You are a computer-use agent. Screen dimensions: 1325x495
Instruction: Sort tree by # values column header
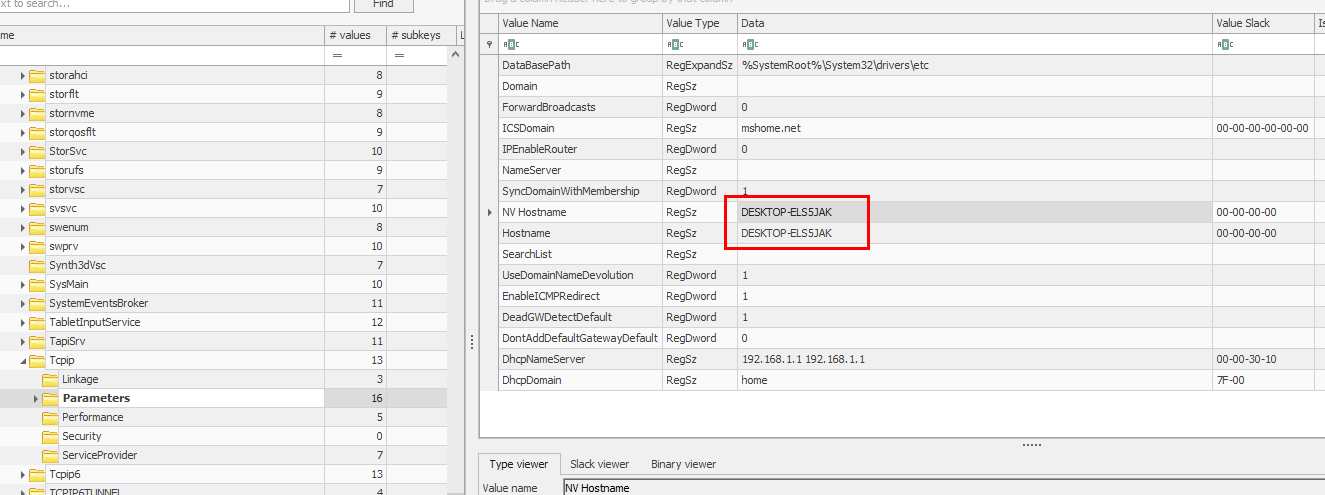tap(355, 35)
